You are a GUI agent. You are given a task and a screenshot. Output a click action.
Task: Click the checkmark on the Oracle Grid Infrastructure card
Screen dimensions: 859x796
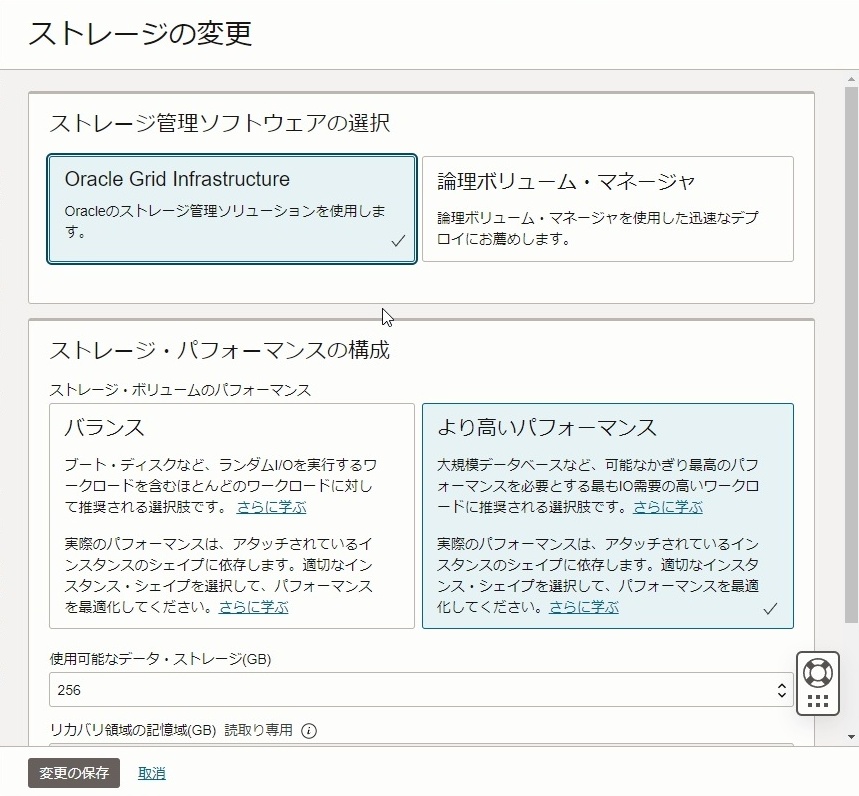(x=398, y=239)
